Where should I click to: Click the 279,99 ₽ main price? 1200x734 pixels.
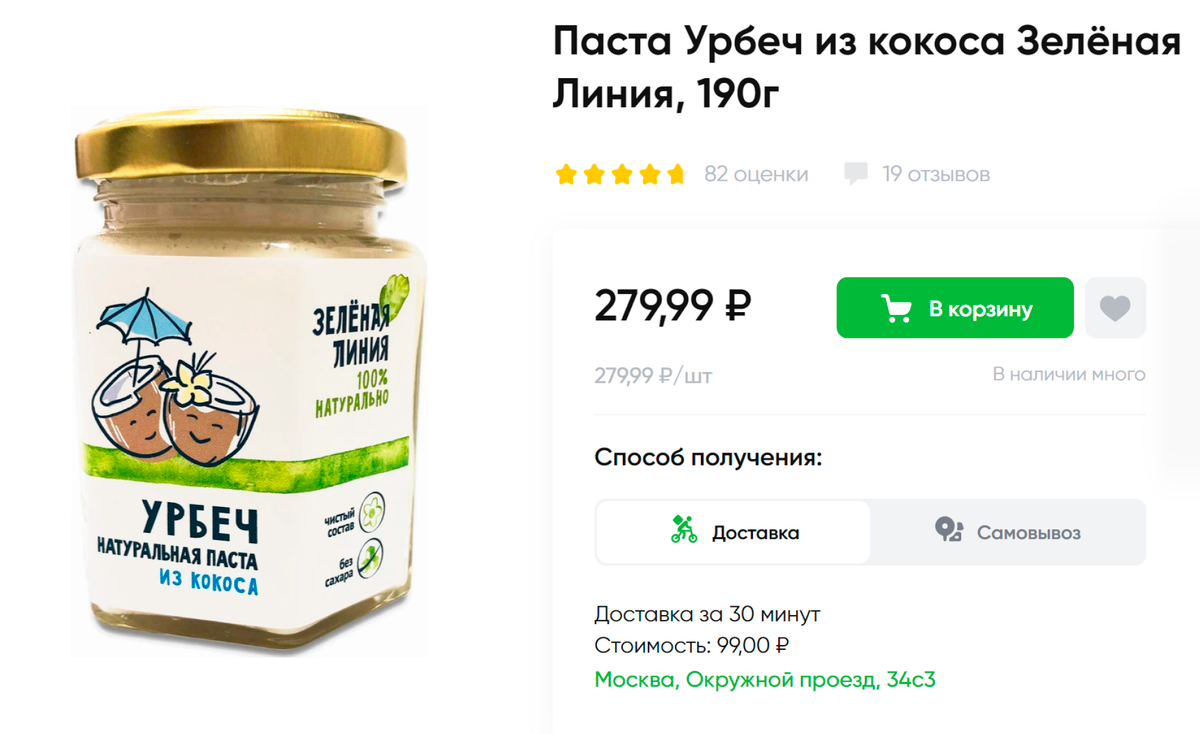[673, 306]
